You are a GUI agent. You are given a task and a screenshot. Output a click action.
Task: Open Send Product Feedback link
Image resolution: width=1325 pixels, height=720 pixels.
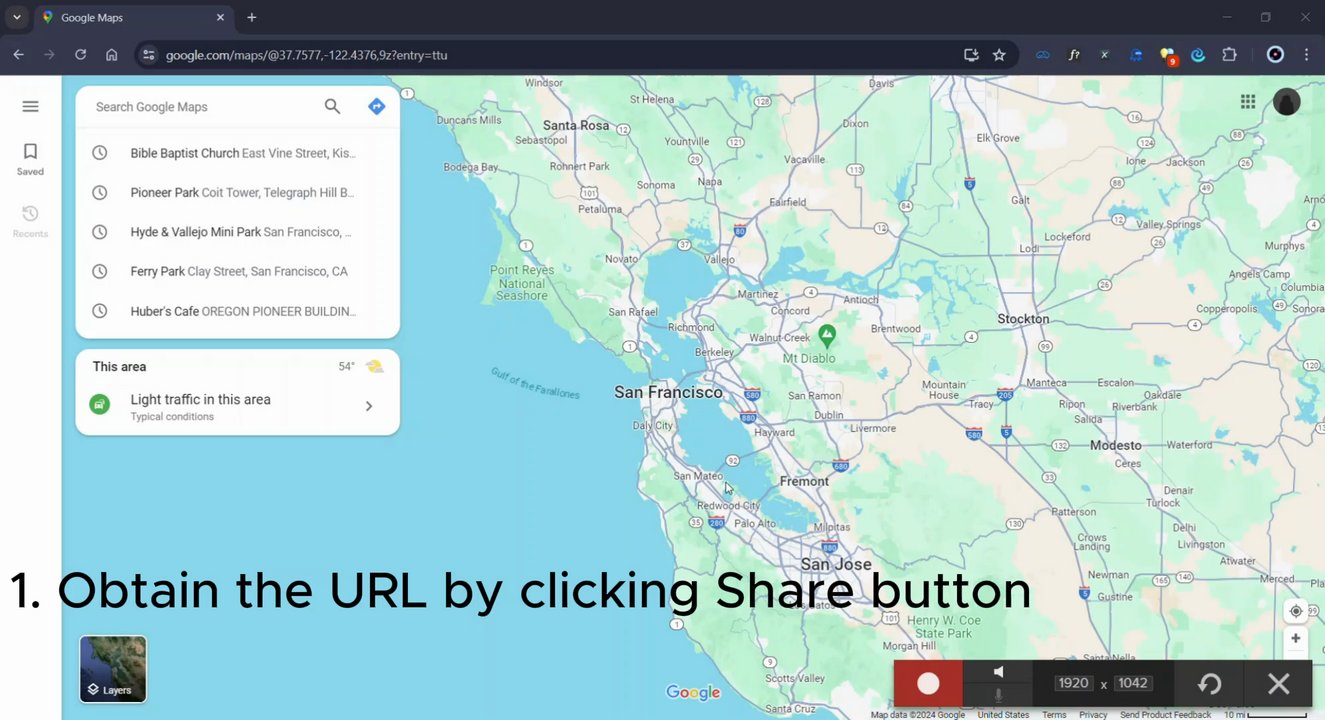tap(1165, 715)
